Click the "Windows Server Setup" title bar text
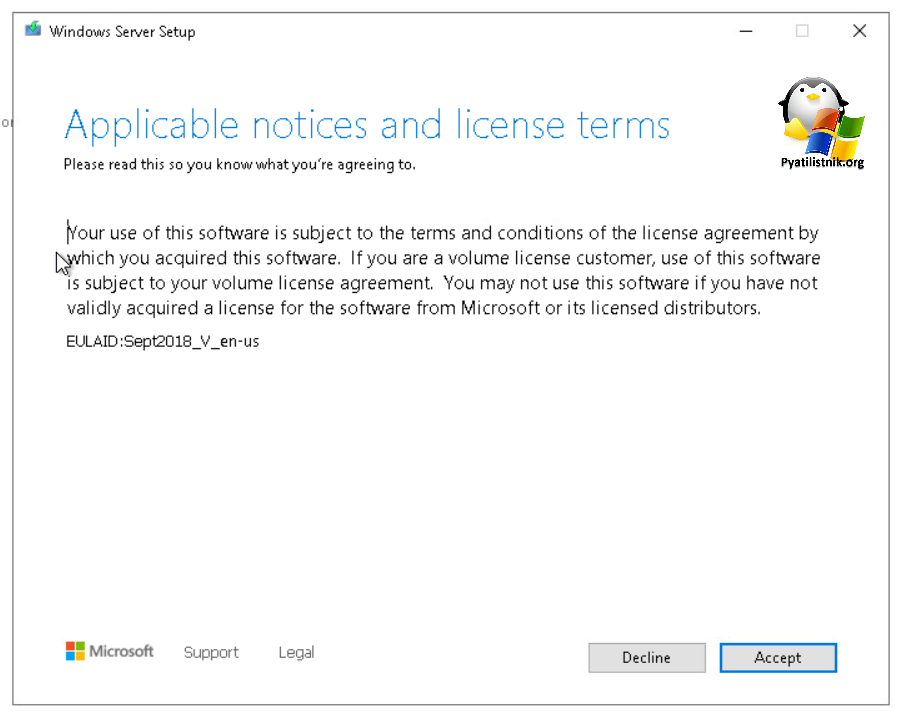 (x=122, y=31)
